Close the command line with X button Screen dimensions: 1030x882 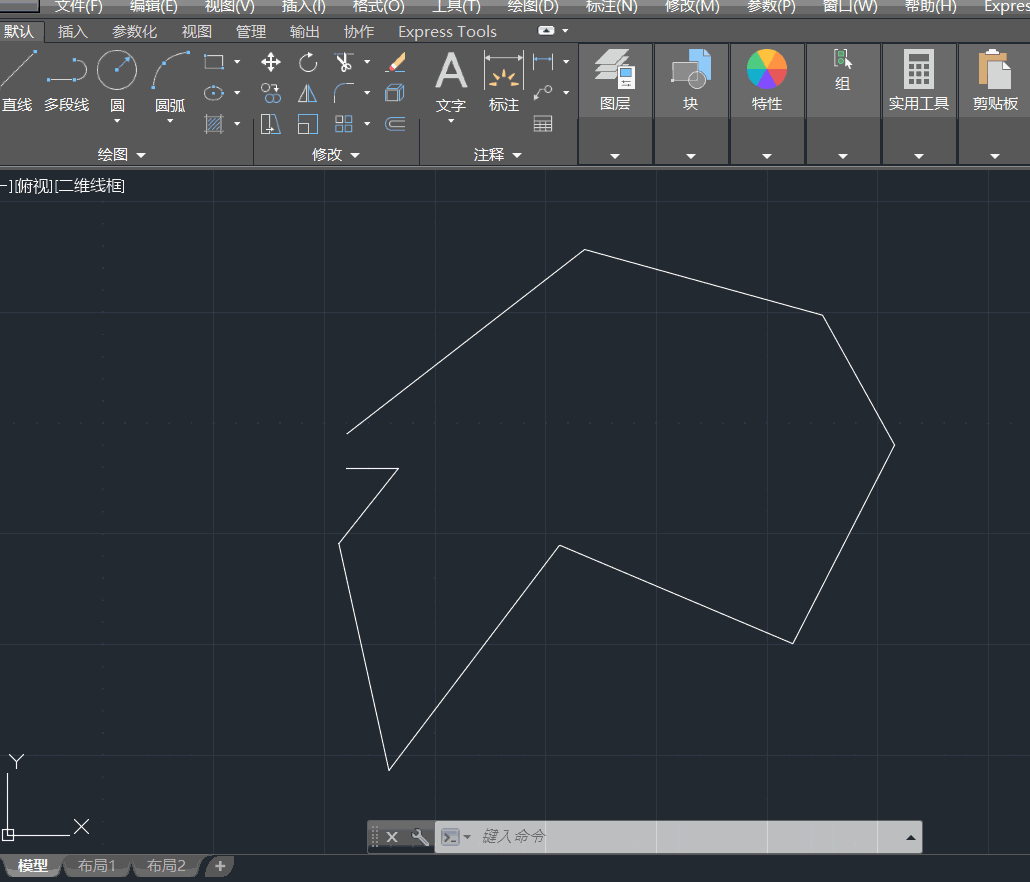point(392,837)
